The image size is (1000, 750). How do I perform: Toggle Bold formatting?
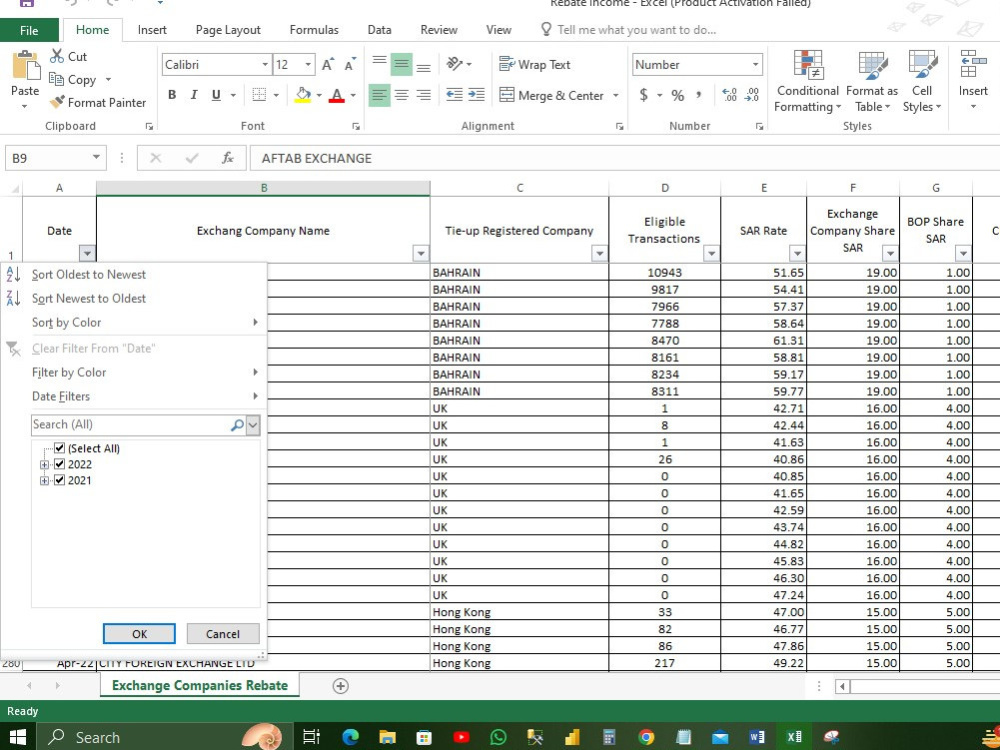[172, 95]
